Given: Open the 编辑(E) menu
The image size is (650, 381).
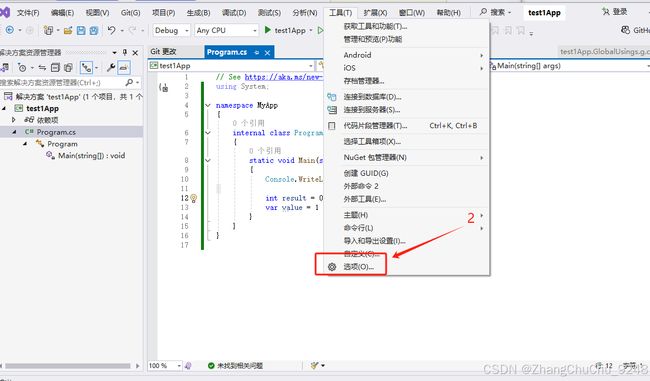Looking at the screenshot, I should (x=62, y=12).
